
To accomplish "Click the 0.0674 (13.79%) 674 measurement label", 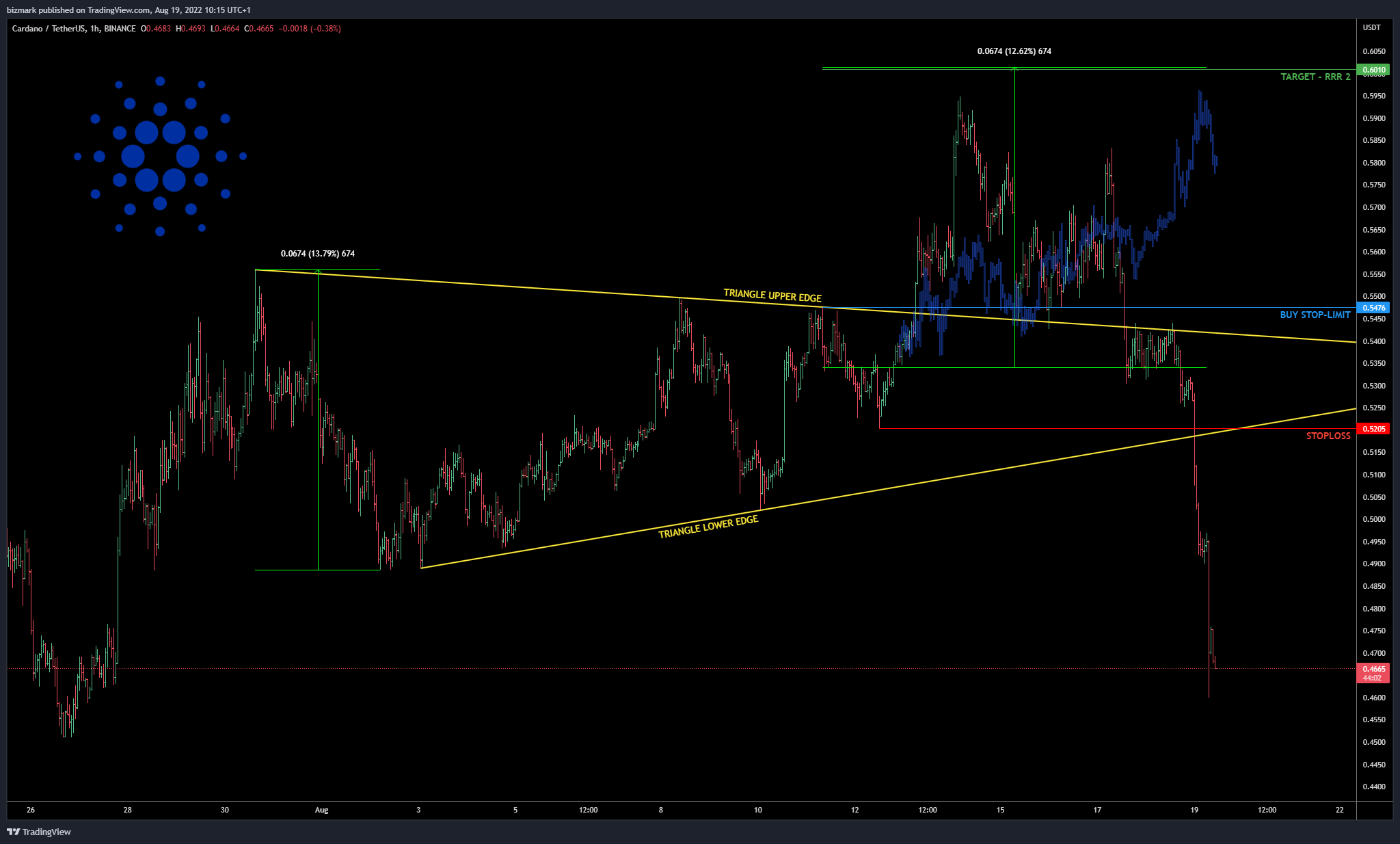I will (318, 254).
